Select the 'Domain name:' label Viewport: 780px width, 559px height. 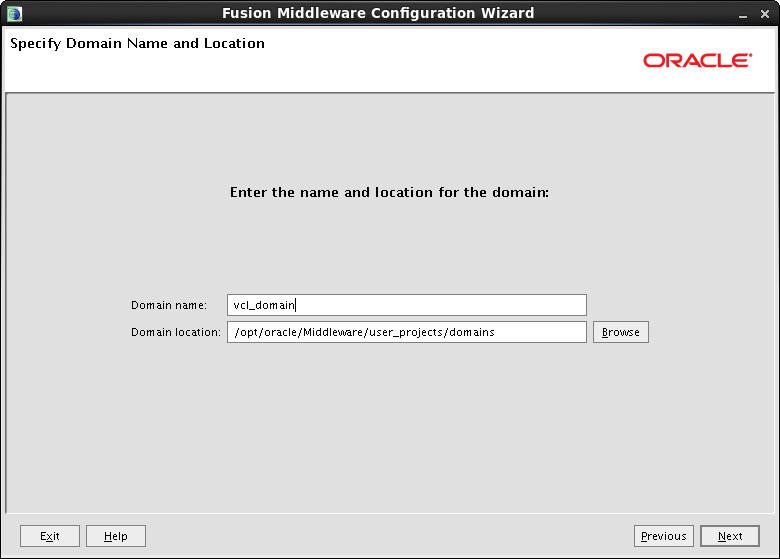click(169, 305)
